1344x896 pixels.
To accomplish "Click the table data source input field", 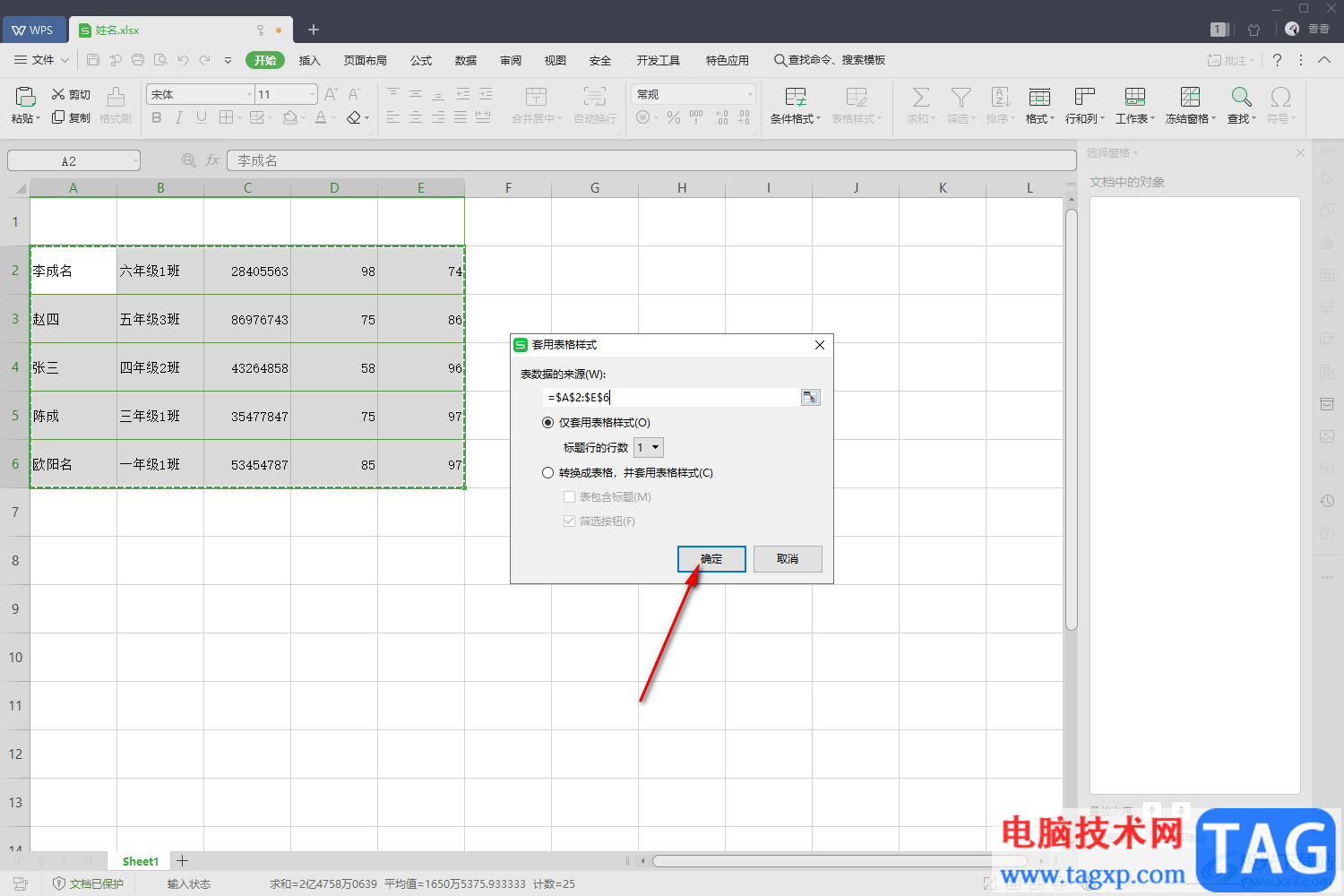I will tap(671, 397).
